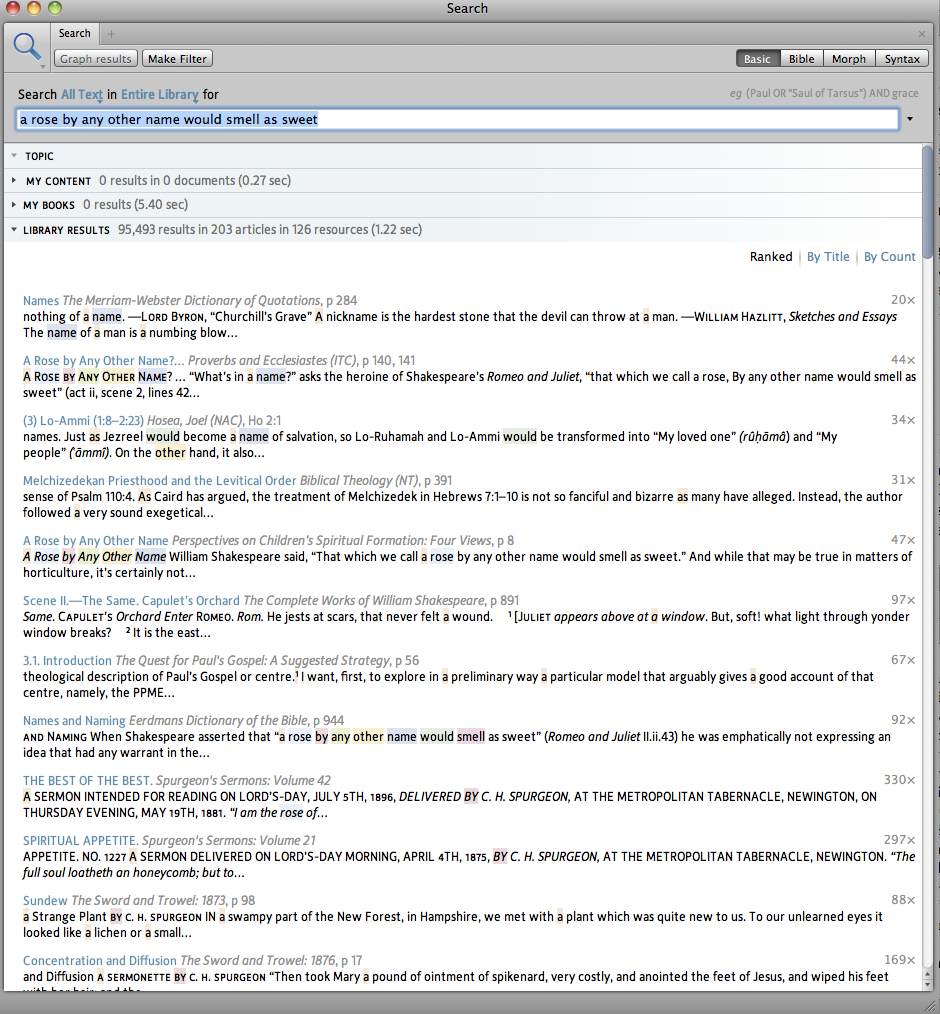The width and height of the screenshot is (940, 1014).
Task: Click the 97× hit count
Action: 903,600
